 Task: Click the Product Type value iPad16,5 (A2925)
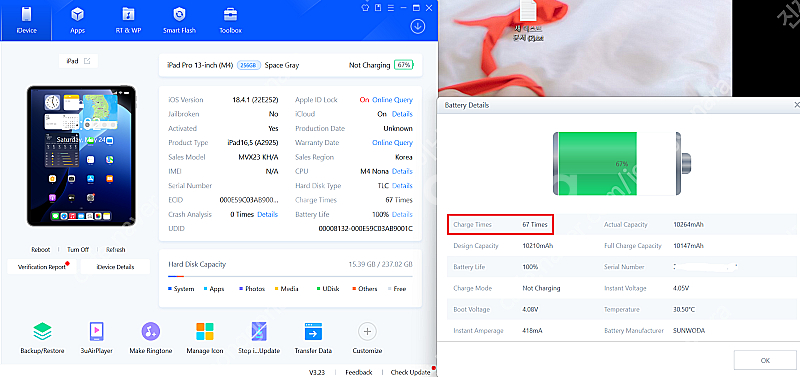click(253, 143)
